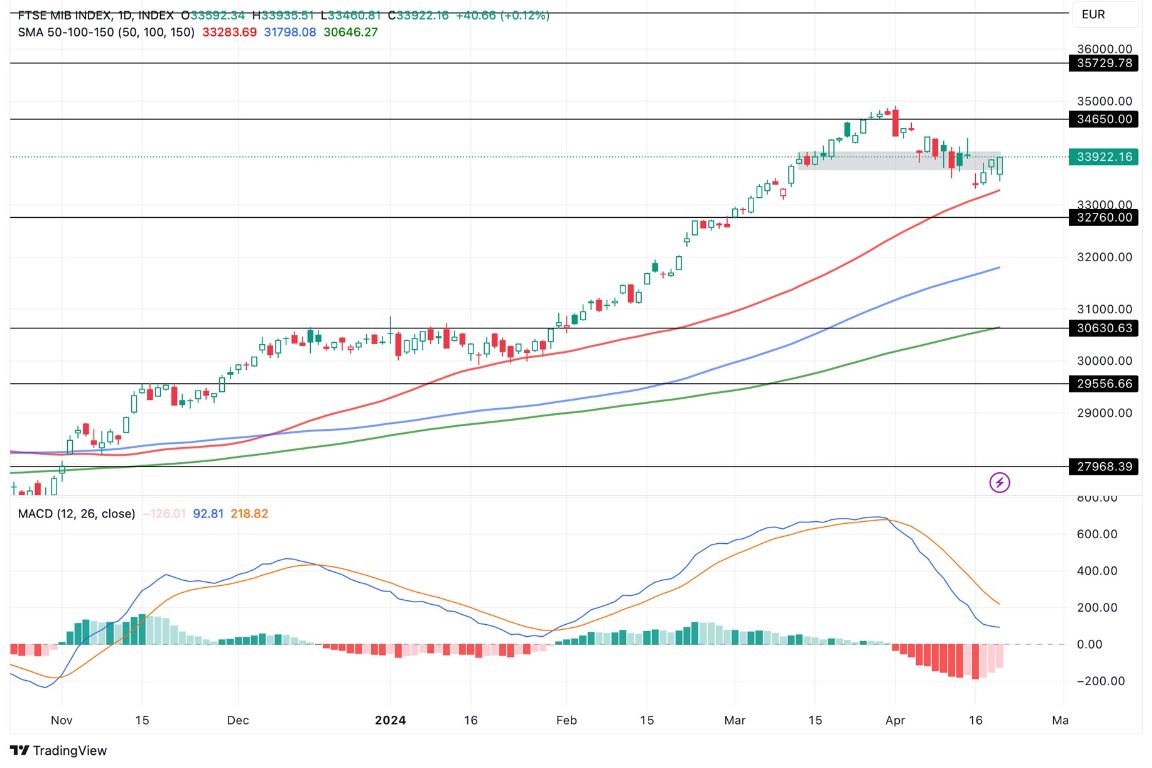Click the 27968.39 lowest level label

click(1104, 465)
